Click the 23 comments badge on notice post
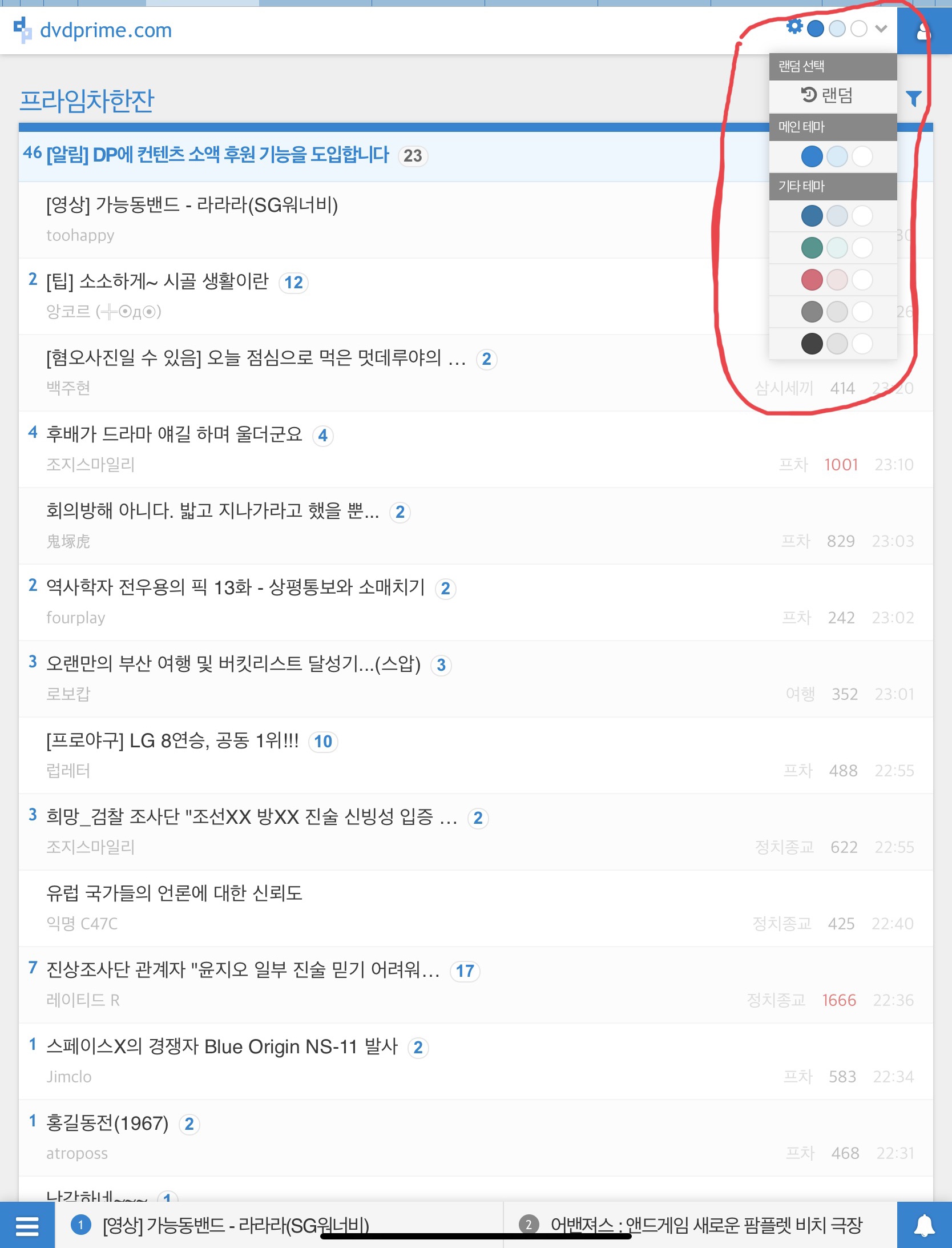The width and height of the screenshot is (952, 1248). tap(413, 155)
